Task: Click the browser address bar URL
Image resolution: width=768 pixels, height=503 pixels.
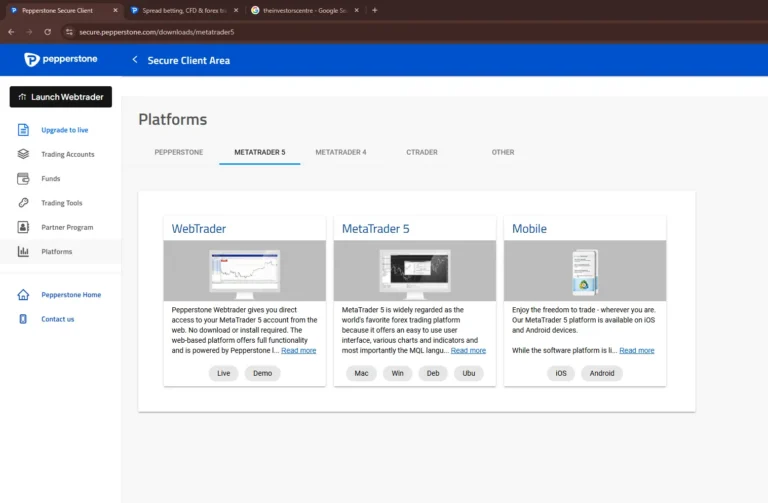Action: [x=156, y=32]
